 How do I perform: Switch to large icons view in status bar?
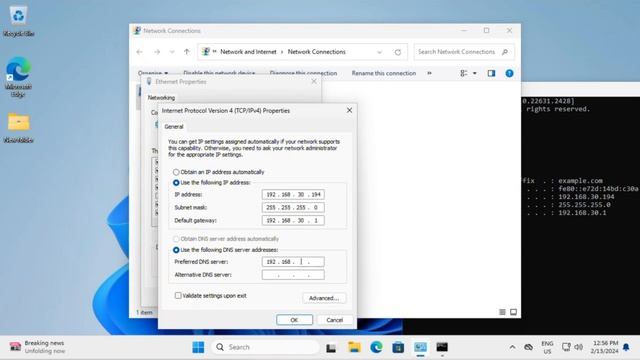[x=513, y=312]
